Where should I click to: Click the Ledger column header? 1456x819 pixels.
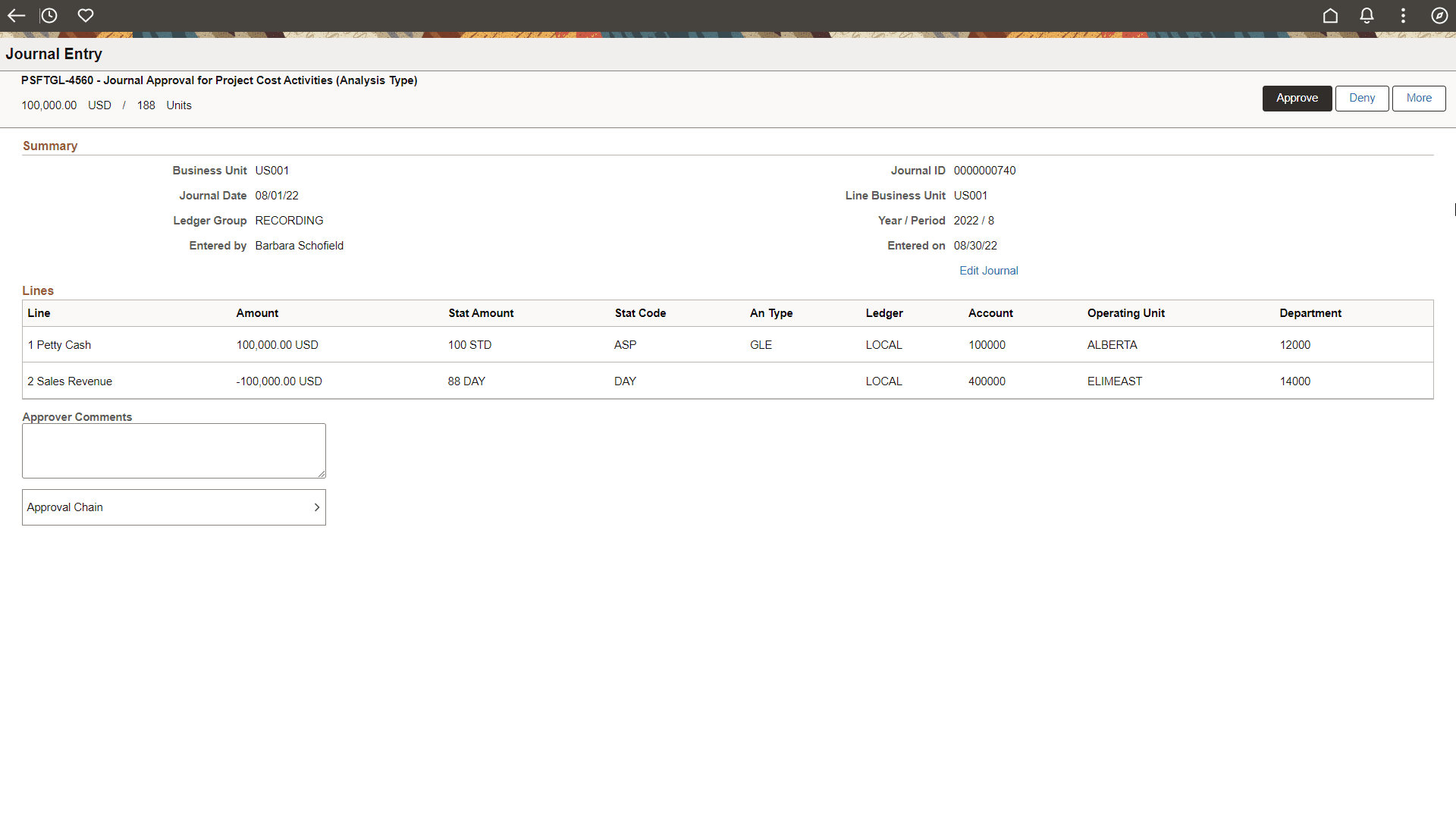(883, 312)
